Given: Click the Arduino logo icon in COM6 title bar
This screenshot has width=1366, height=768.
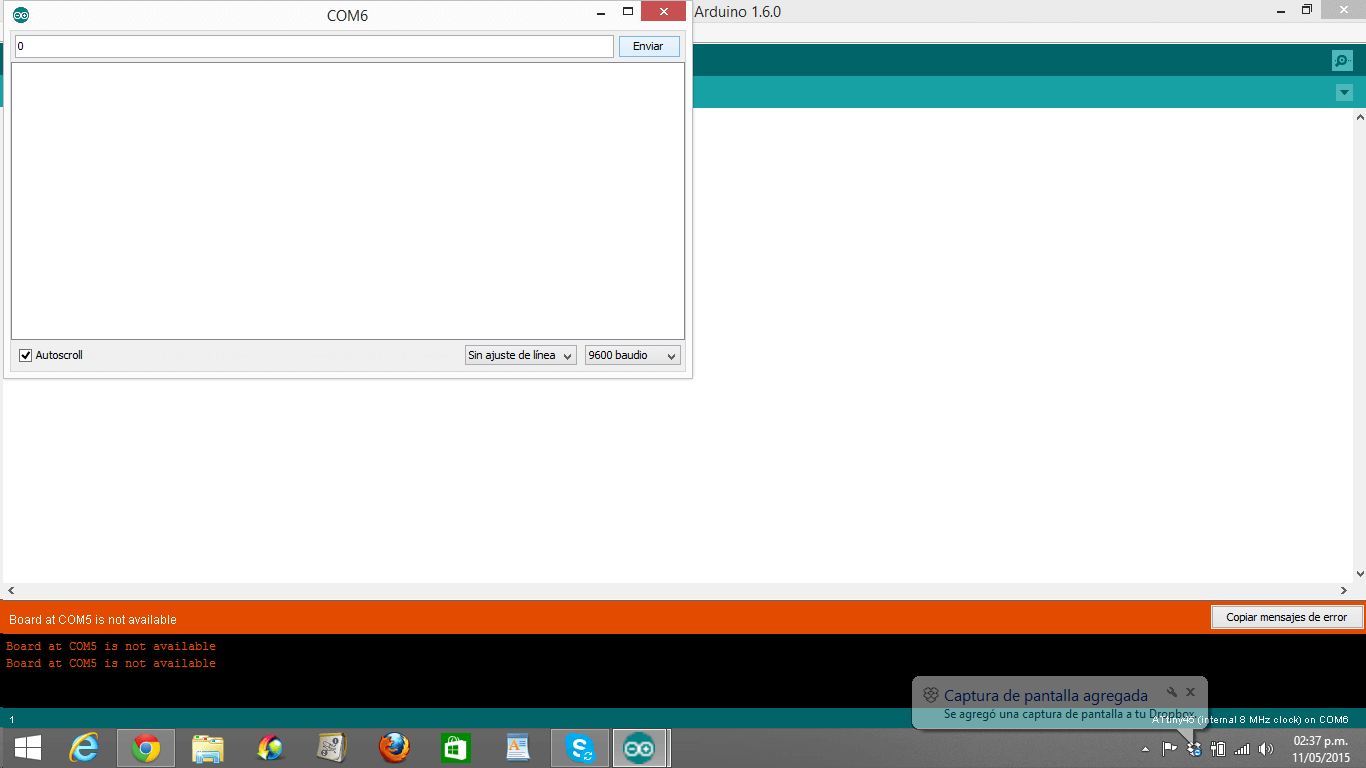Looking at the screenshot, I should [x=21, y=15].
